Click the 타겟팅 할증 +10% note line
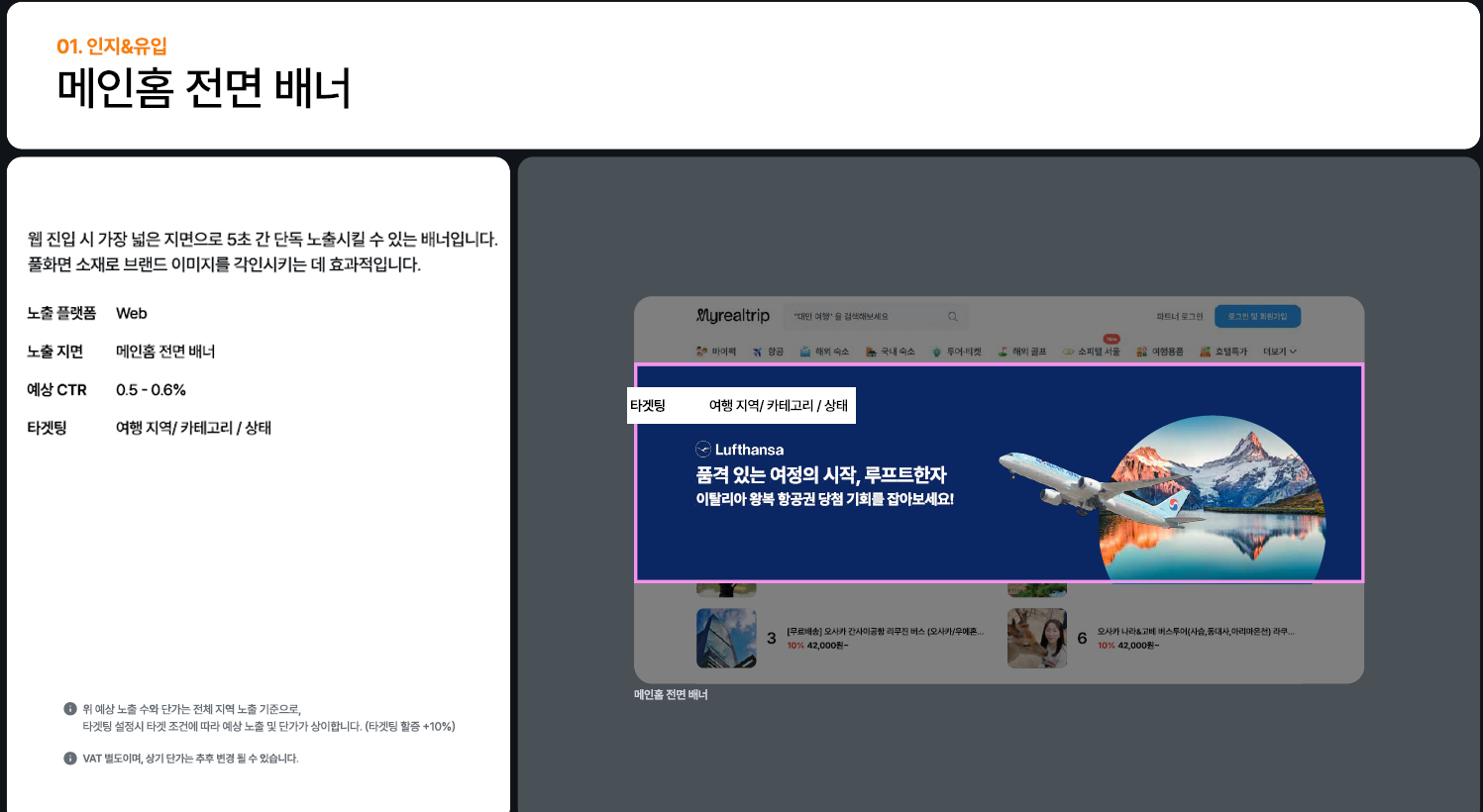The height and width of the screenshot is (812, 1483). tap(268, 727)
